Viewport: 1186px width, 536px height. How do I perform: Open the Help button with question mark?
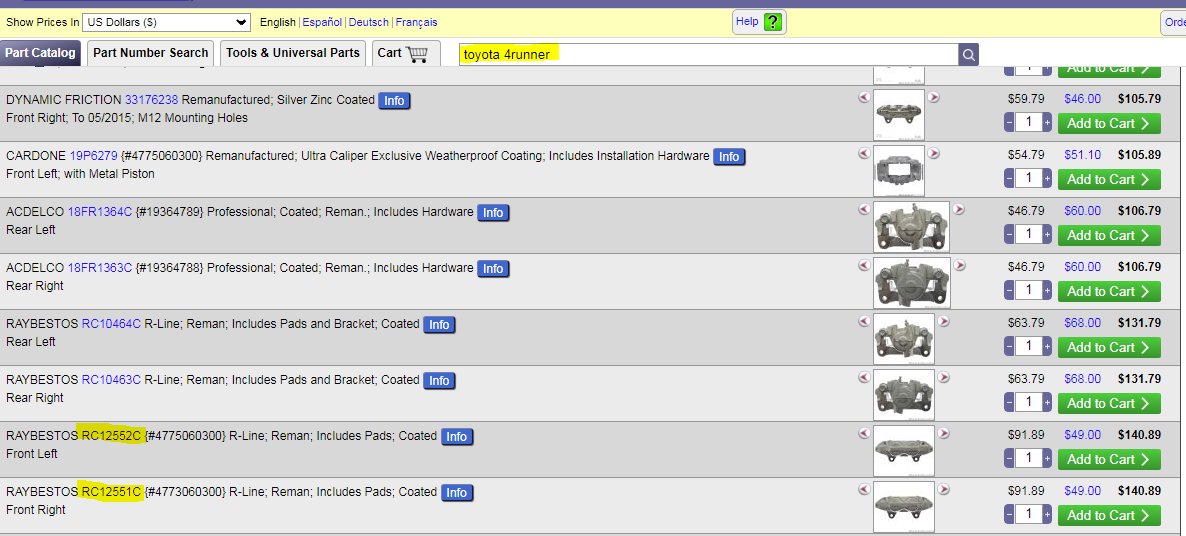click(759, 22)
